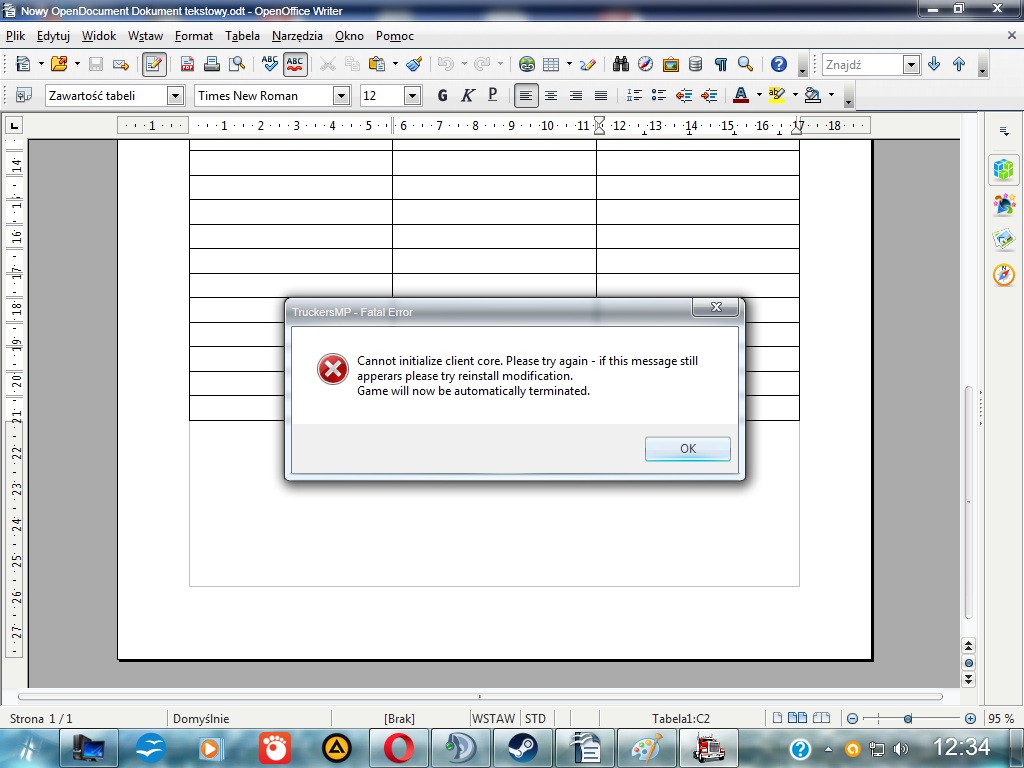The height and width of the screenshot is (768, 1024).
Task: Open the Data Sources cylinder icon
Action: [696, 63]
